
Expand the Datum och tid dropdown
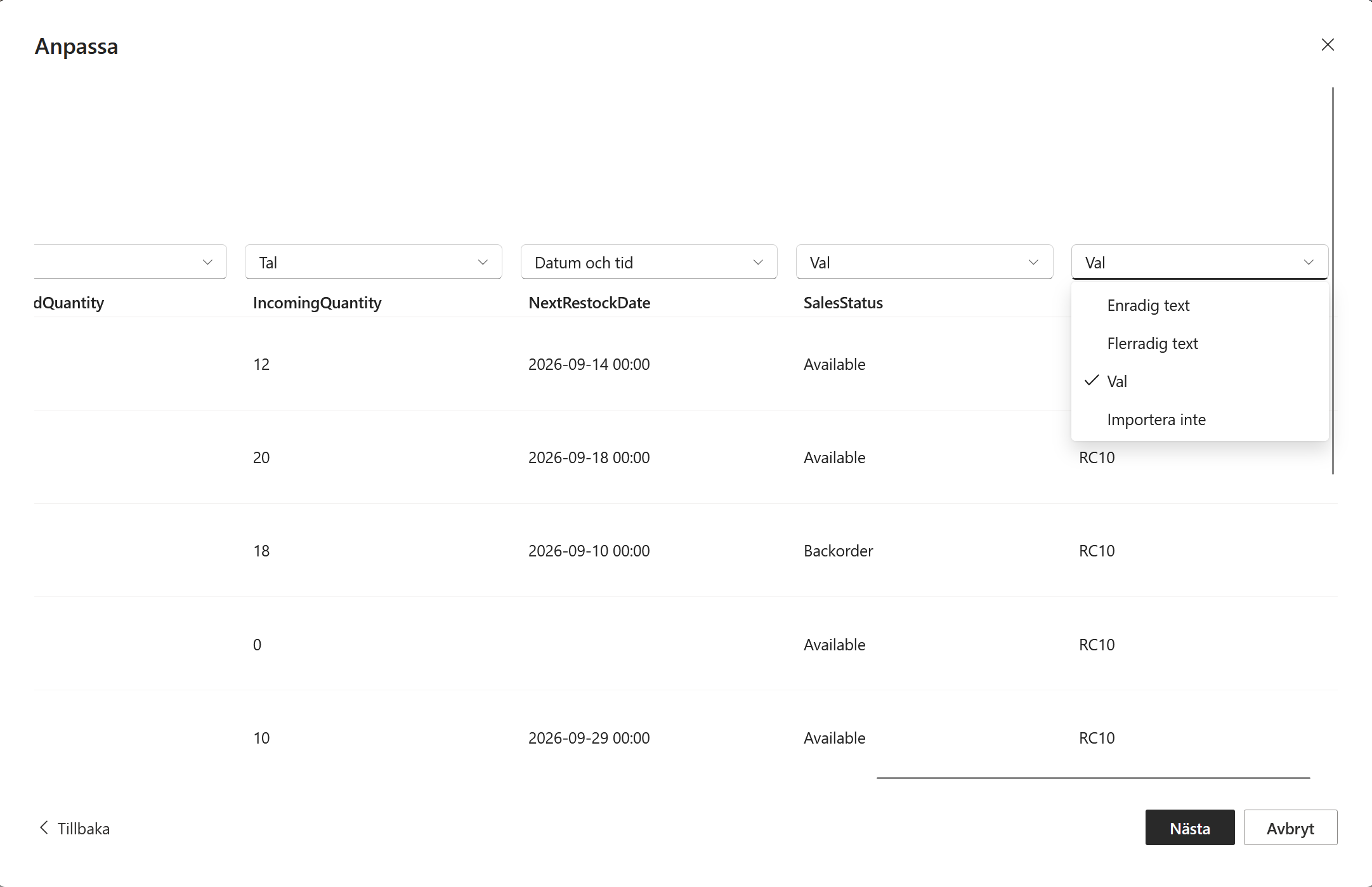pos(649,262)
